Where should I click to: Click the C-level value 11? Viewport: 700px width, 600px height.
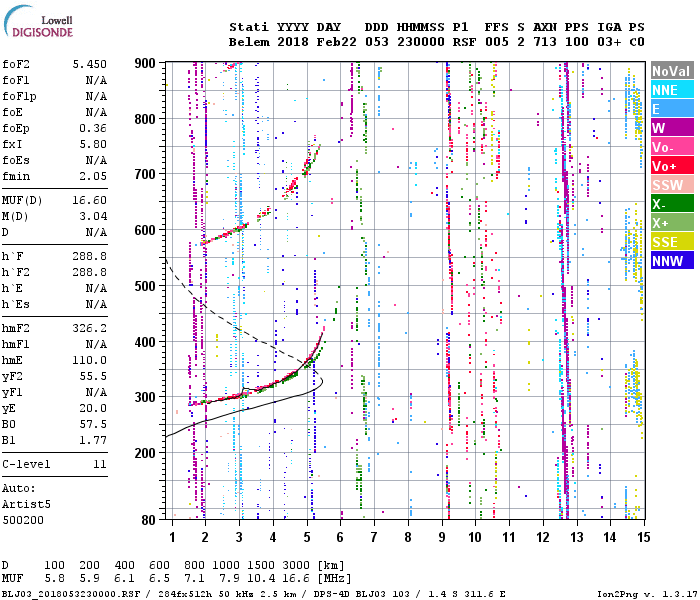click(100, 464)
